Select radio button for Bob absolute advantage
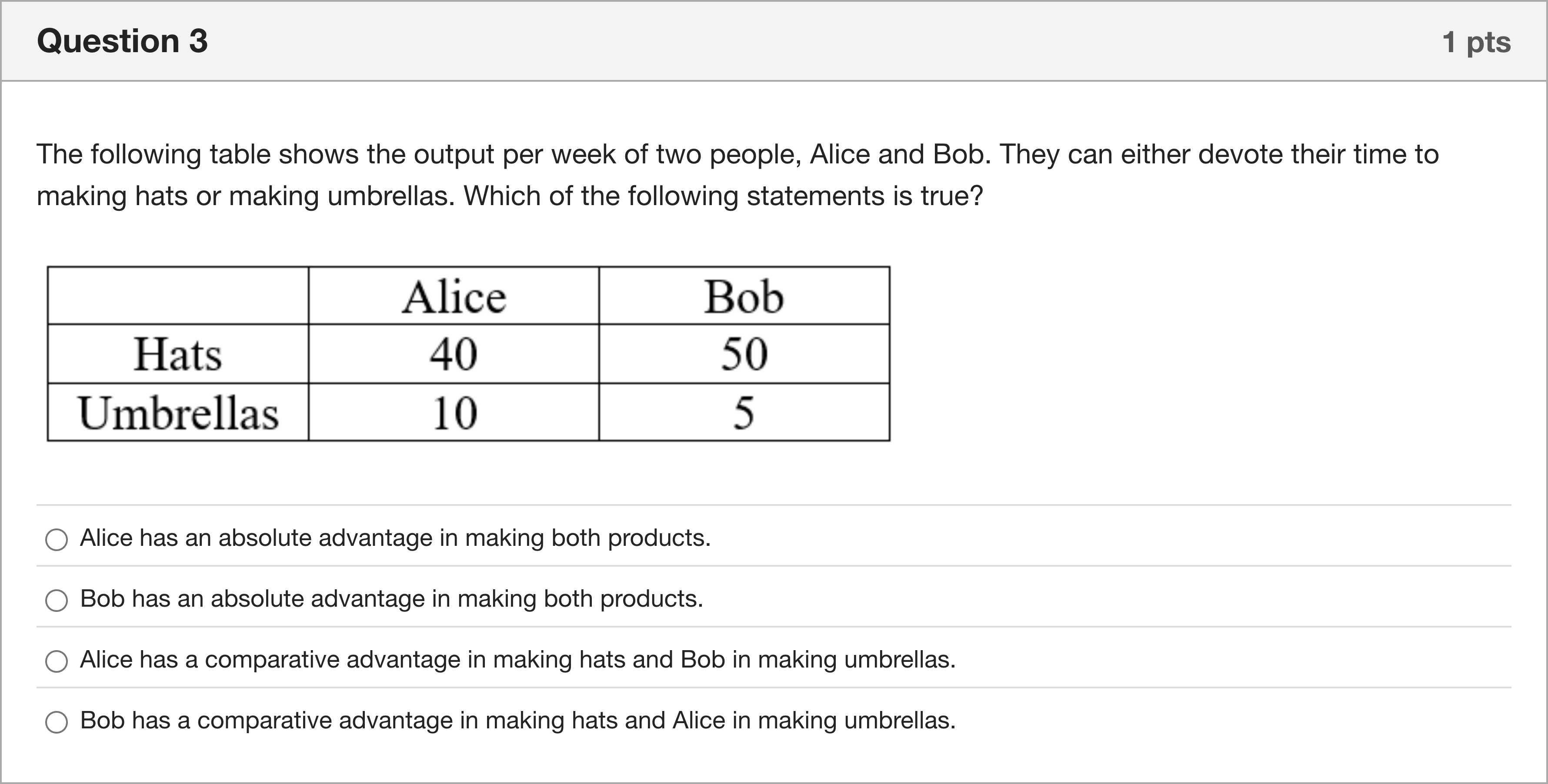Image resolution: width=1548 pixels, height=784 pixels. 57,600
